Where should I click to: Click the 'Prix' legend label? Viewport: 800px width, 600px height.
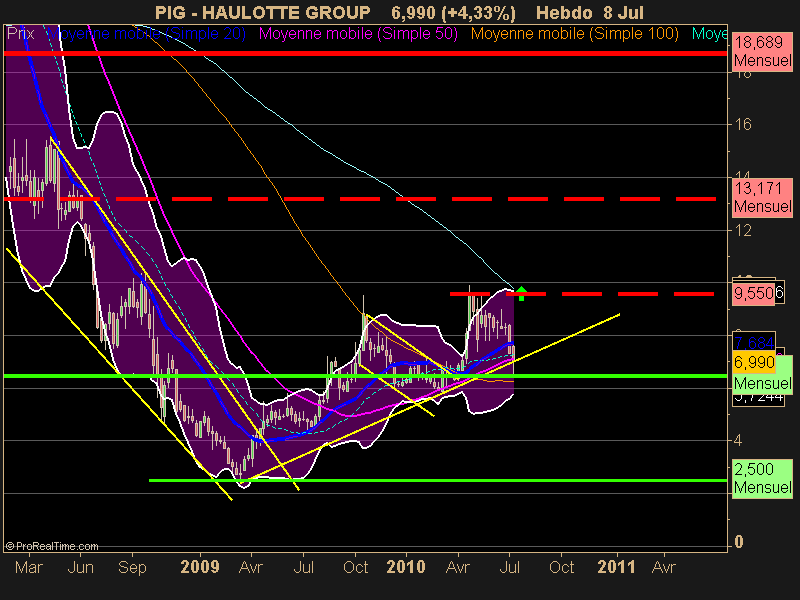[20, 34]
